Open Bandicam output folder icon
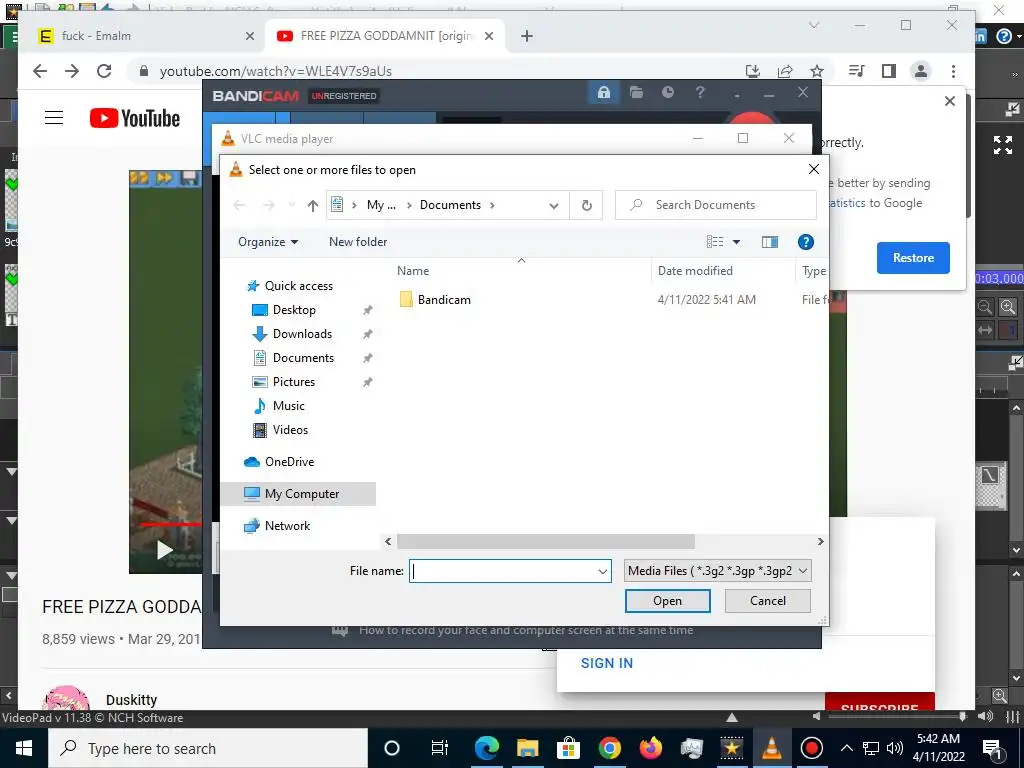Image resolution: width=1024 pixels, height=768 pixels. [636, 93]
